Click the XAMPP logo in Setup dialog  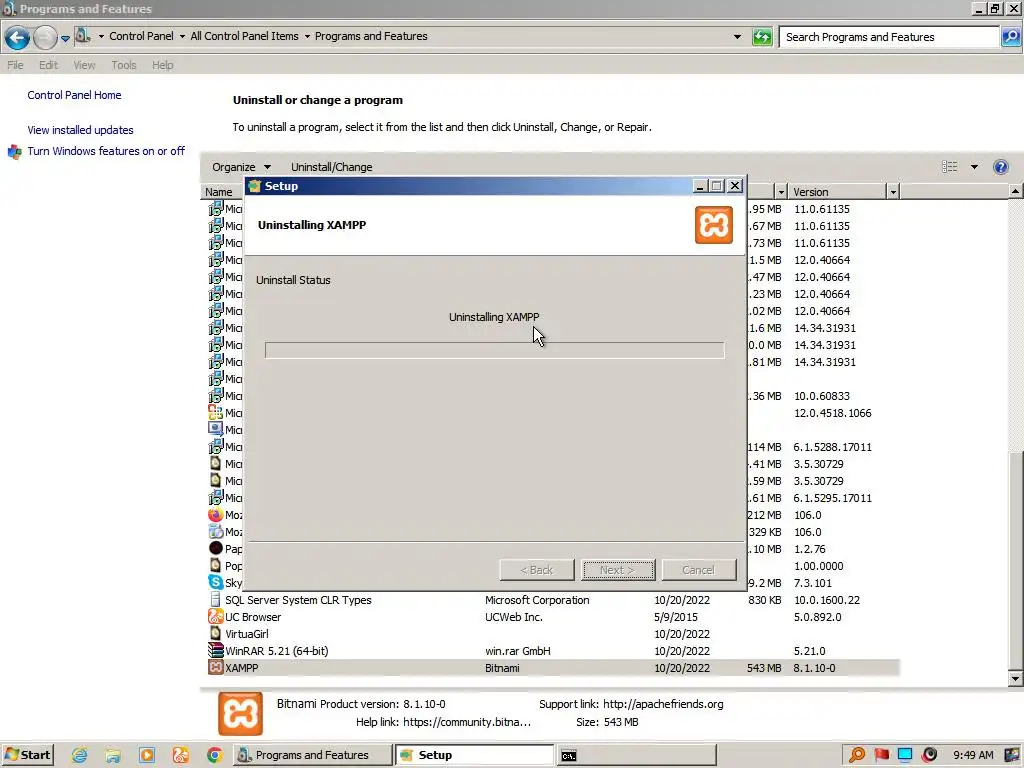(x=713, y=225)
